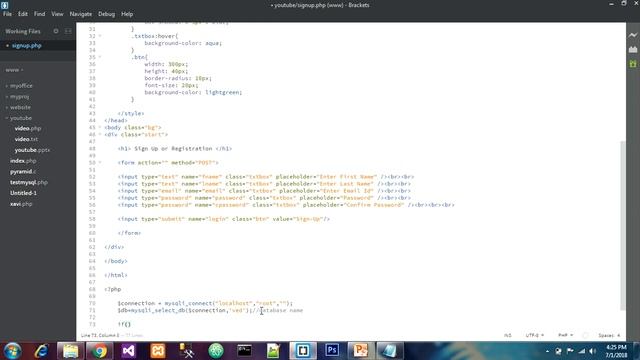Click the network signal tray icon
Viewport: 640px width, 360px height.
click(x=582, y=351)
